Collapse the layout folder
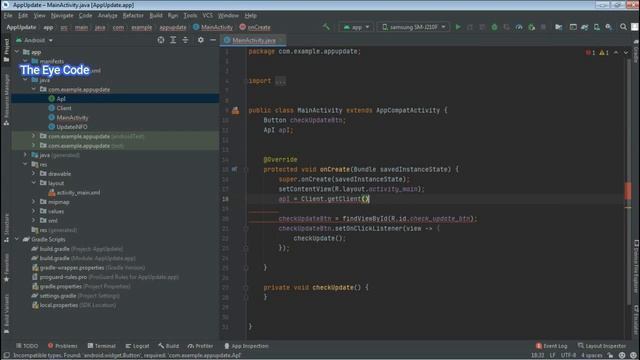 [x=34, y=183]
